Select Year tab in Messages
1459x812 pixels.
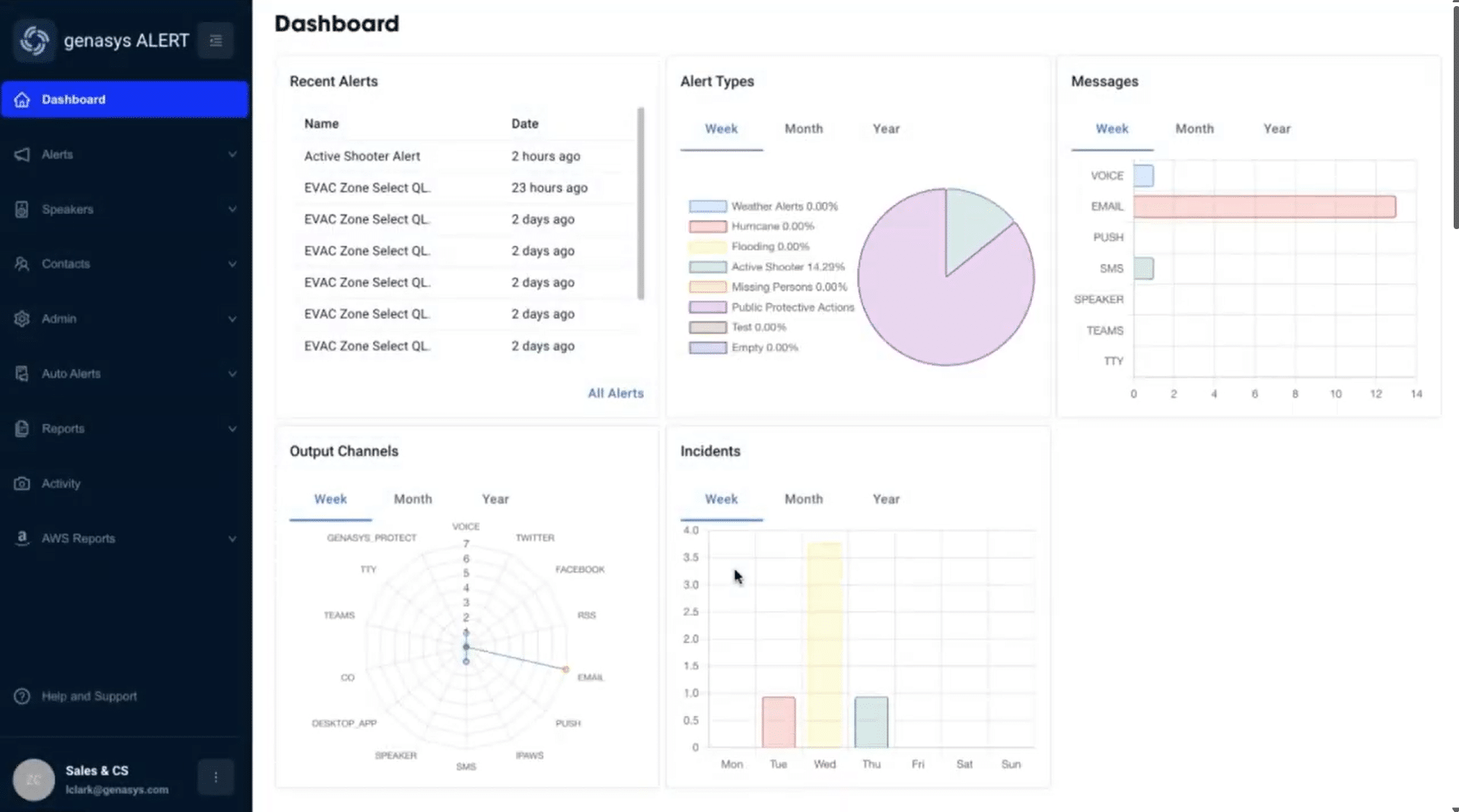(1277, 129)
